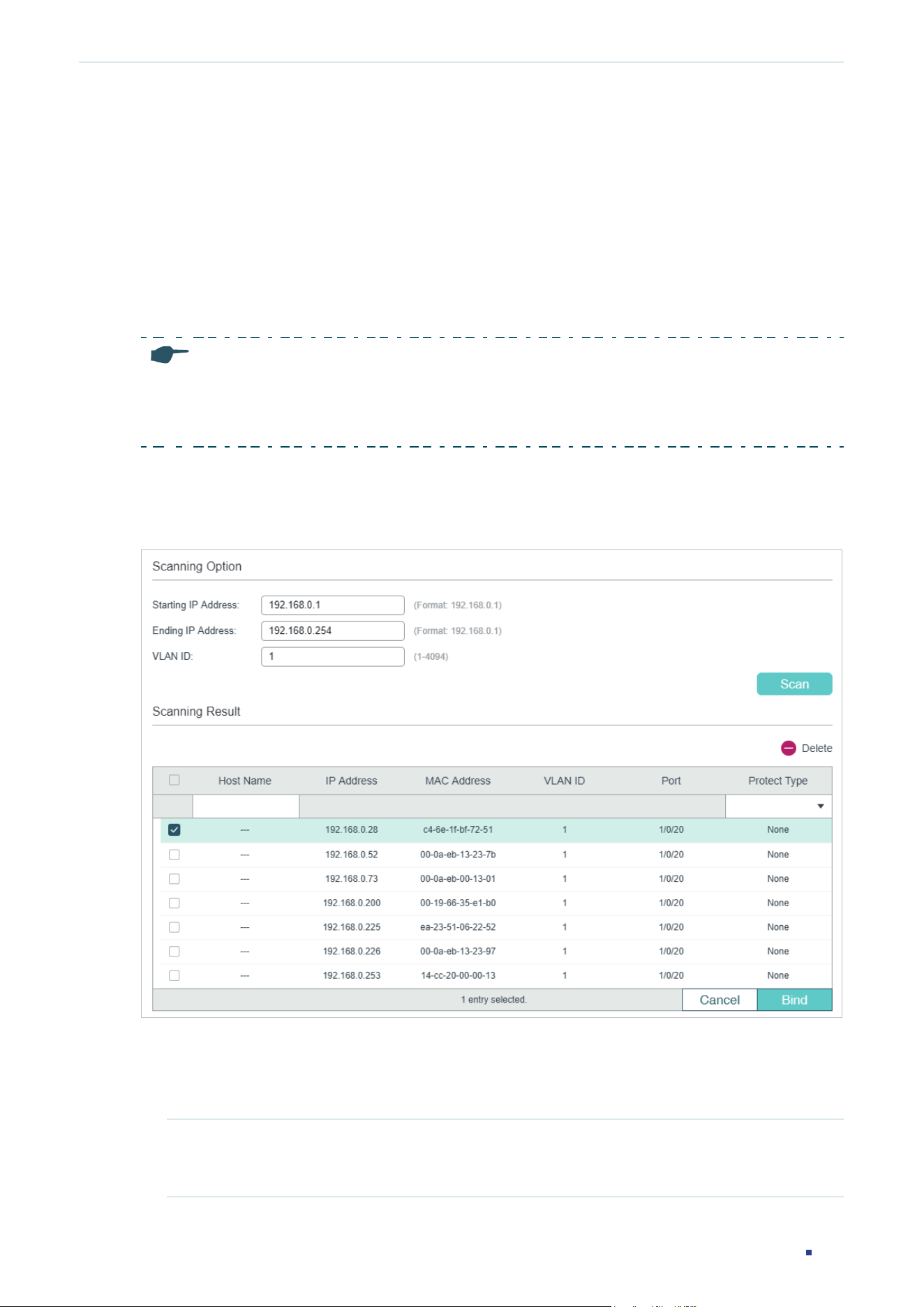Screen dimensions: 924x1307
Task: Click the VLAN ID input field
Action: click(333, 657)
